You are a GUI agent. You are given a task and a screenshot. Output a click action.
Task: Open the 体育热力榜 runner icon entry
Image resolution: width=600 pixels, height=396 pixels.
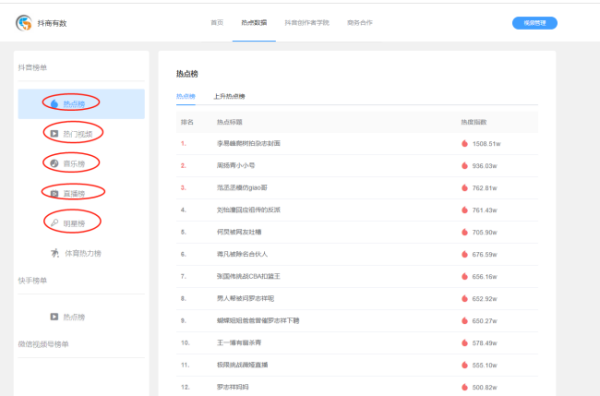coord(55,253)
